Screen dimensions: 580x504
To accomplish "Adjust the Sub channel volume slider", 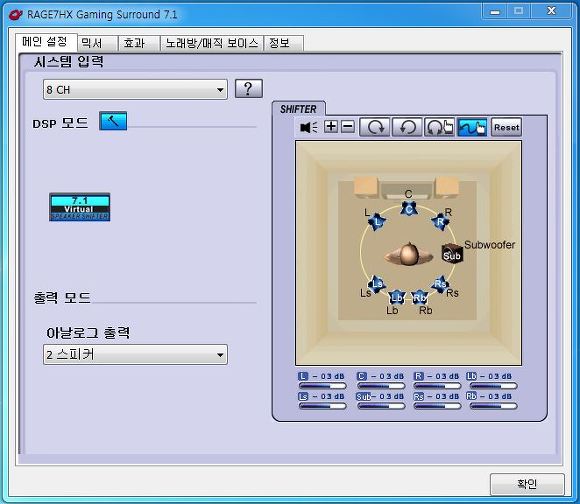I will (x=381, y=406).
